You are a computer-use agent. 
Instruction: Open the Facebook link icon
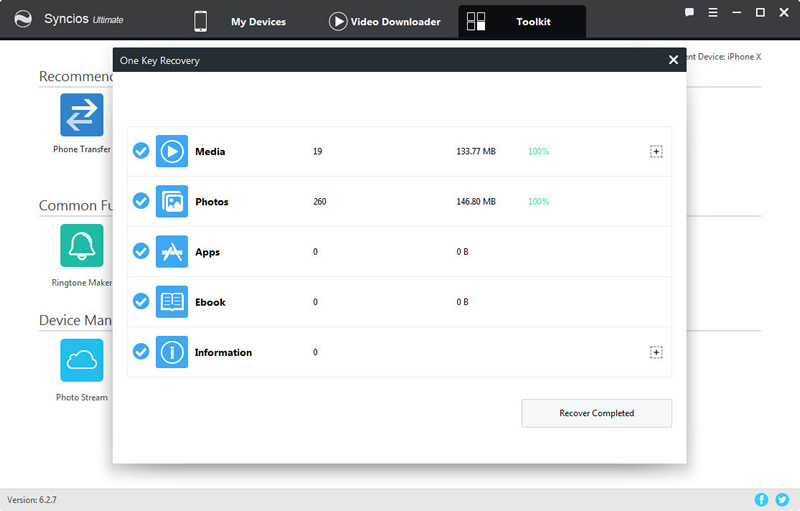coord(761,499)
